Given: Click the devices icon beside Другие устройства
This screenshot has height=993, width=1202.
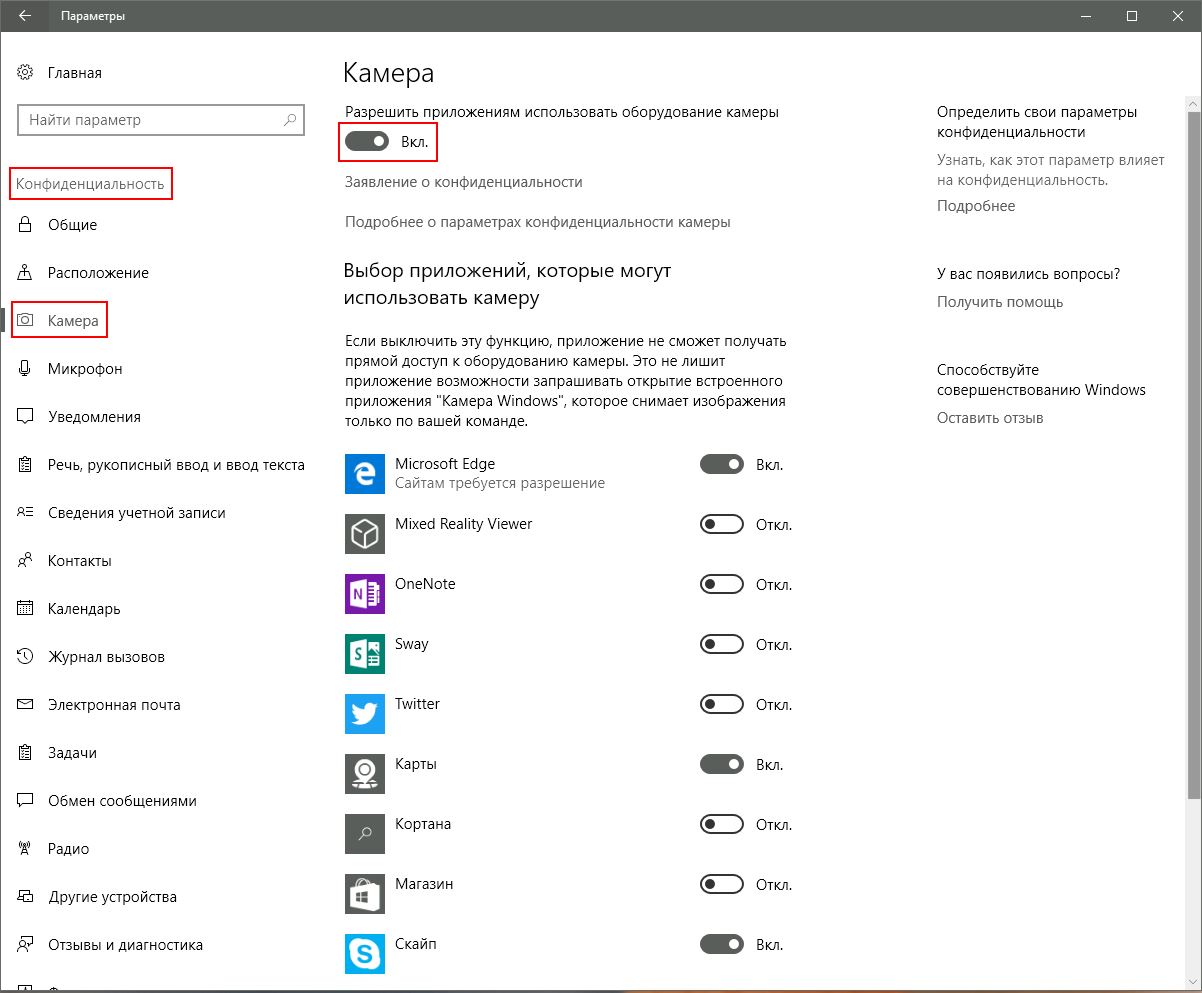Looking at the screenshot, I should tap(26, 897).
